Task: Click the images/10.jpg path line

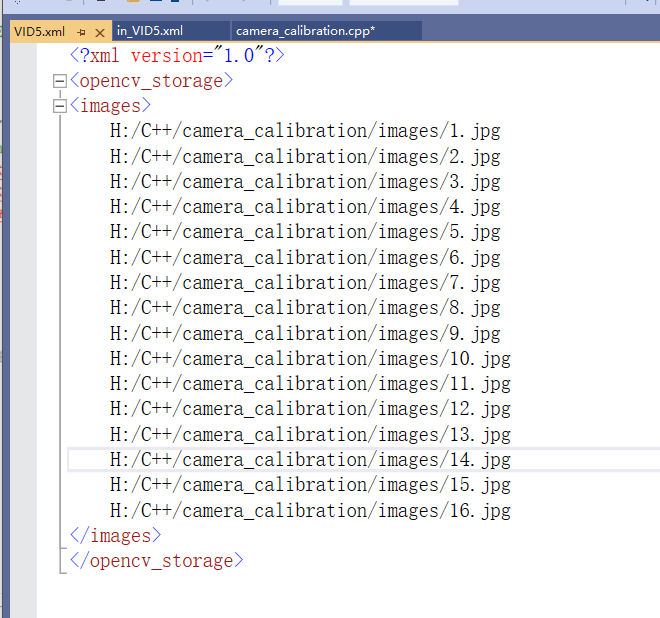Action: [310, 359]
